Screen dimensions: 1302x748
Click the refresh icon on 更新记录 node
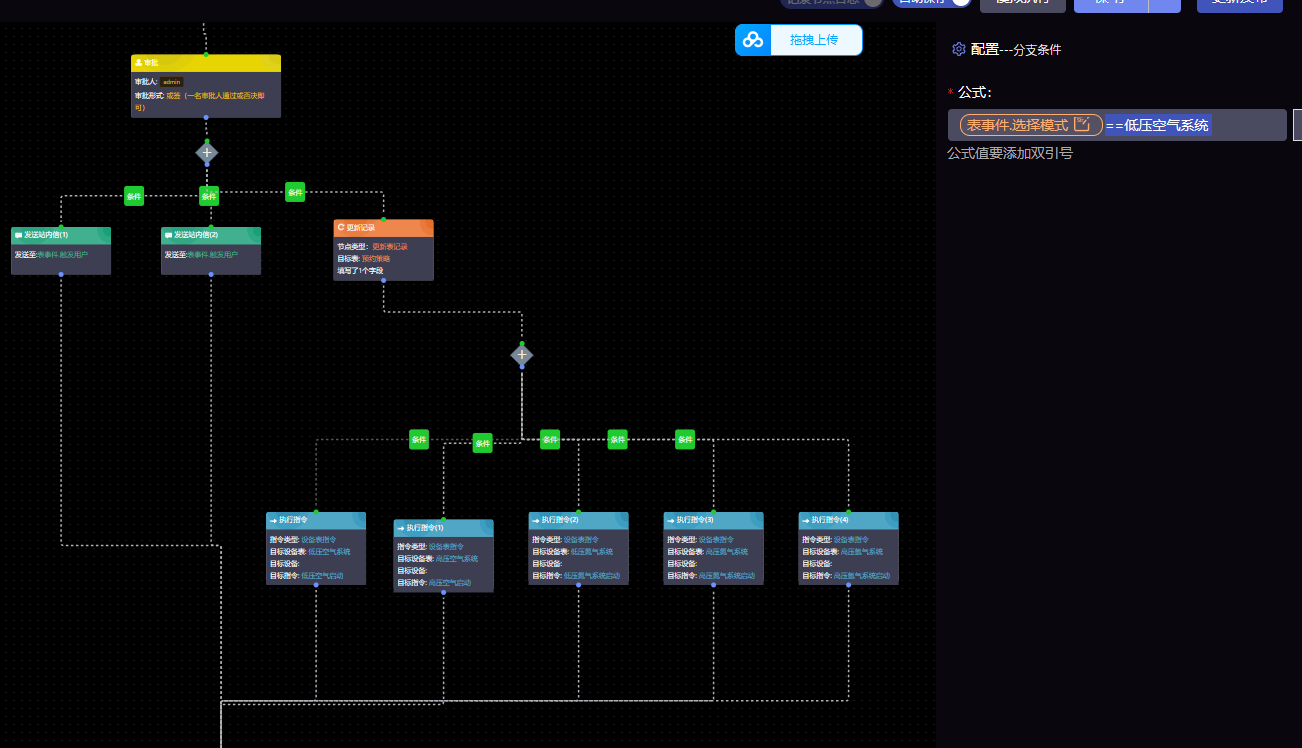(x=341, y=228)
